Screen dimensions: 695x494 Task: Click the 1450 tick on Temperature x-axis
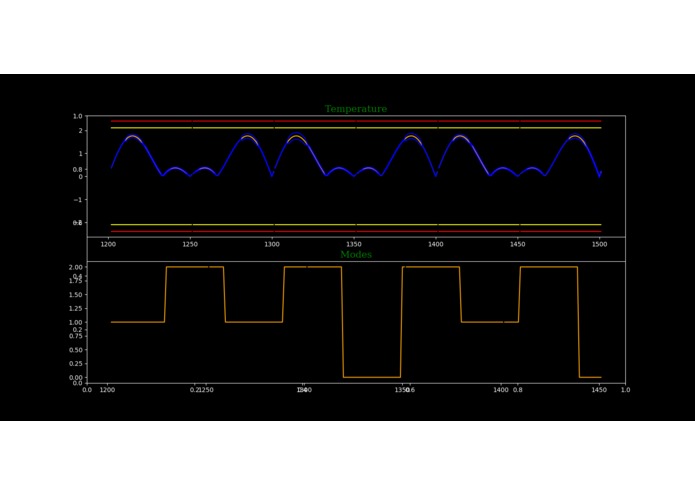(x=518, y=245)
